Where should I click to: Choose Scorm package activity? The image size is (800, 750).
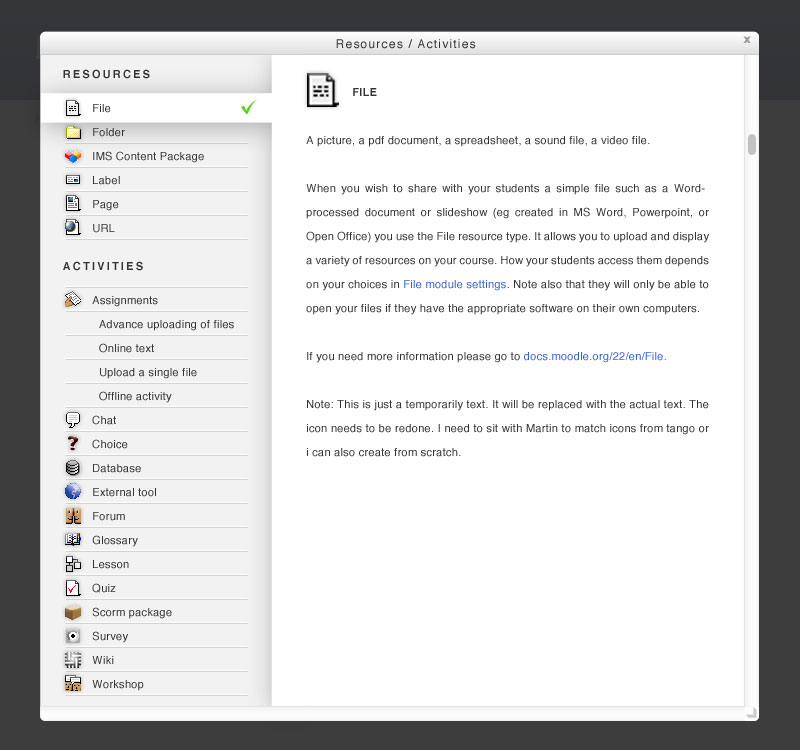tap(156, 612)
